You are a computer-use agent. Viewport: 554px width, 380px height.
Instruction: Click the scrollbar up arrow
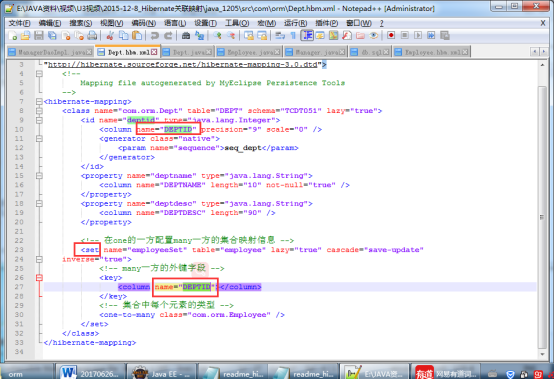tap(542, 65)
